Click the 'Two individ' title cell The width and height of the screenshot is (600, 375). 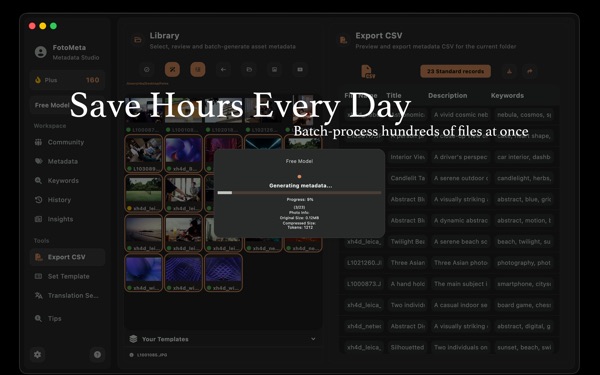(408, 305)
